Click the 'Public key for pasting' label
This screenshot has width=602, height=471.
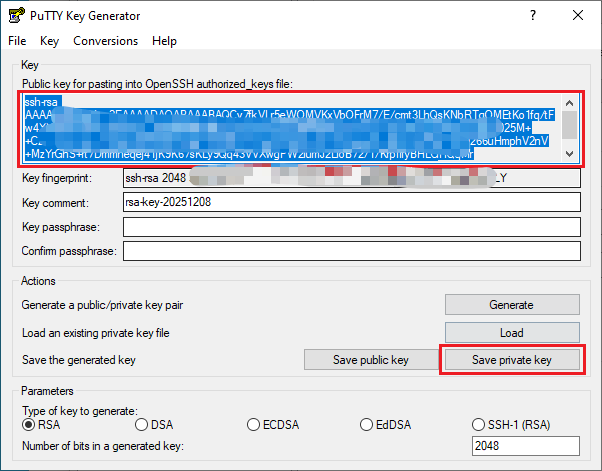[157, 84]
